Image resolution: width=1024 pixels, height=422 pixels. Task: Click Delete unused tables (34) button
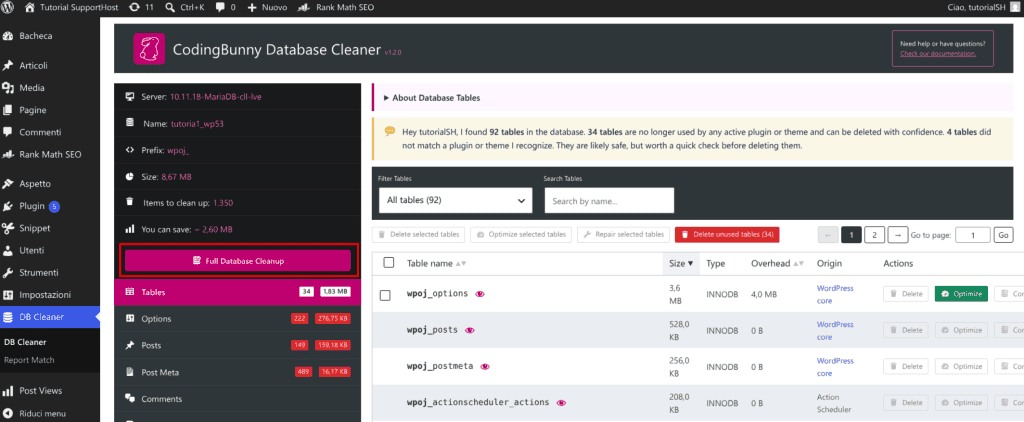click(x=727, y=235)
